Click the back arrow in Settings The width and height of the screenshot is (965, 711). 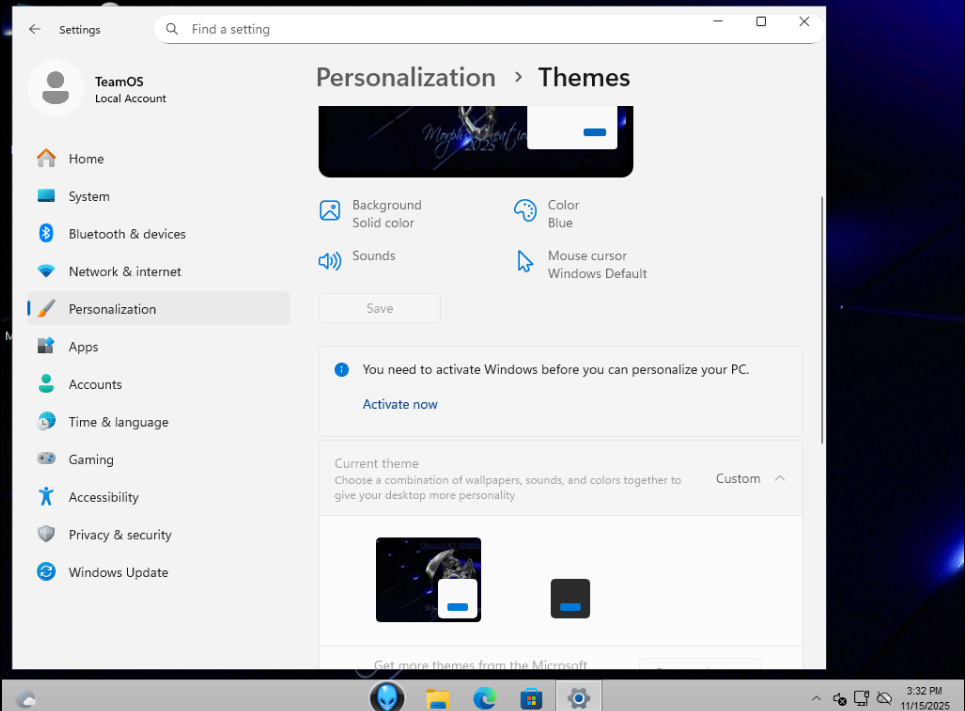pos(35,29)
